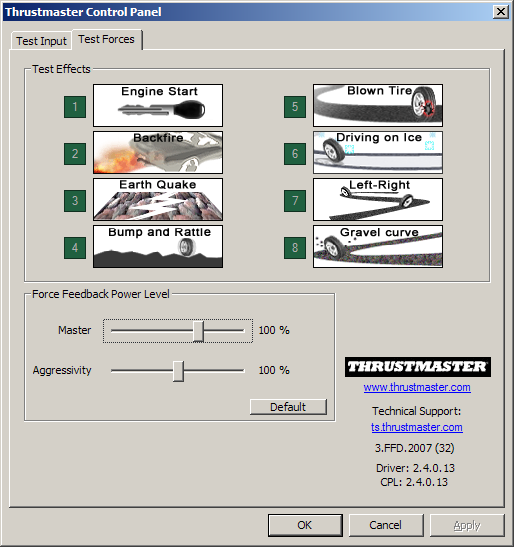Click the Aggressivity slider handle
This screenshot has height=547, width=514.
(178, 371)
